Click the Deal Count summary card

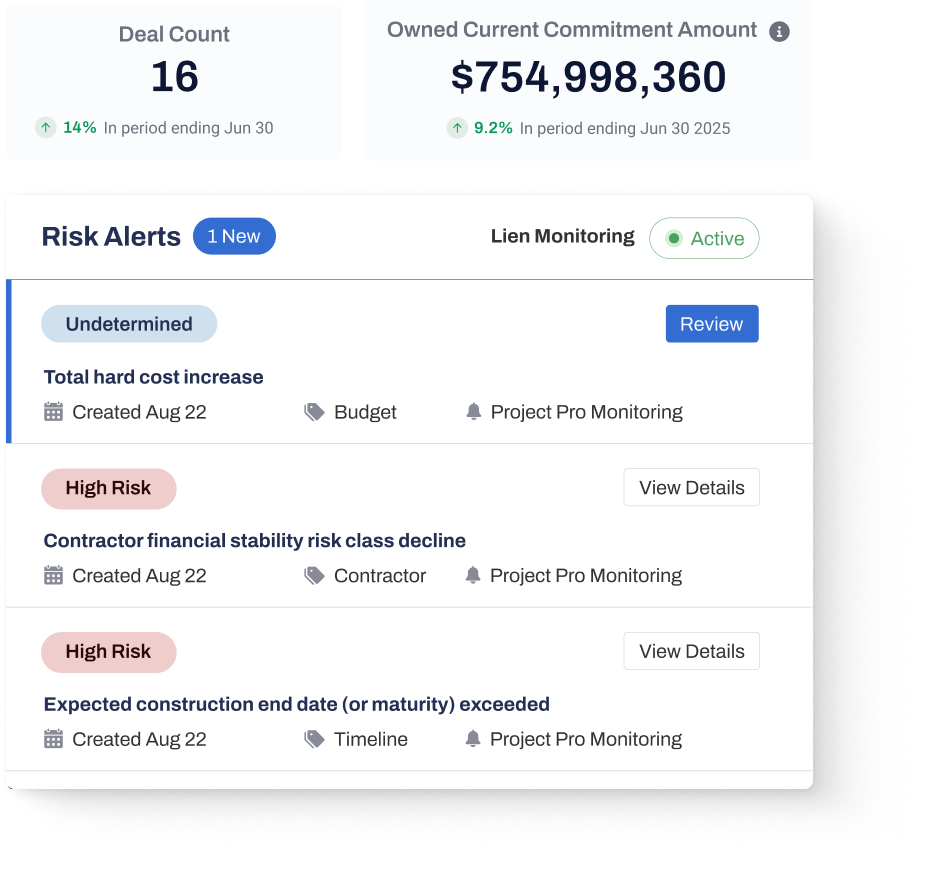click(x=174, y=80)
